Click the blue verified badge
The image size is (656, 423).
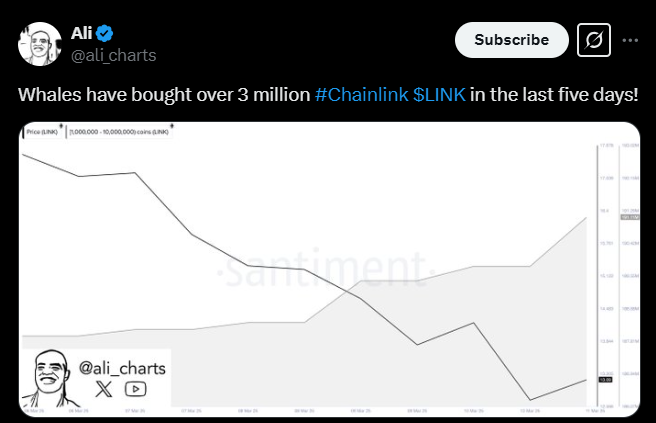pyautogui.click(x=104, y=32)
